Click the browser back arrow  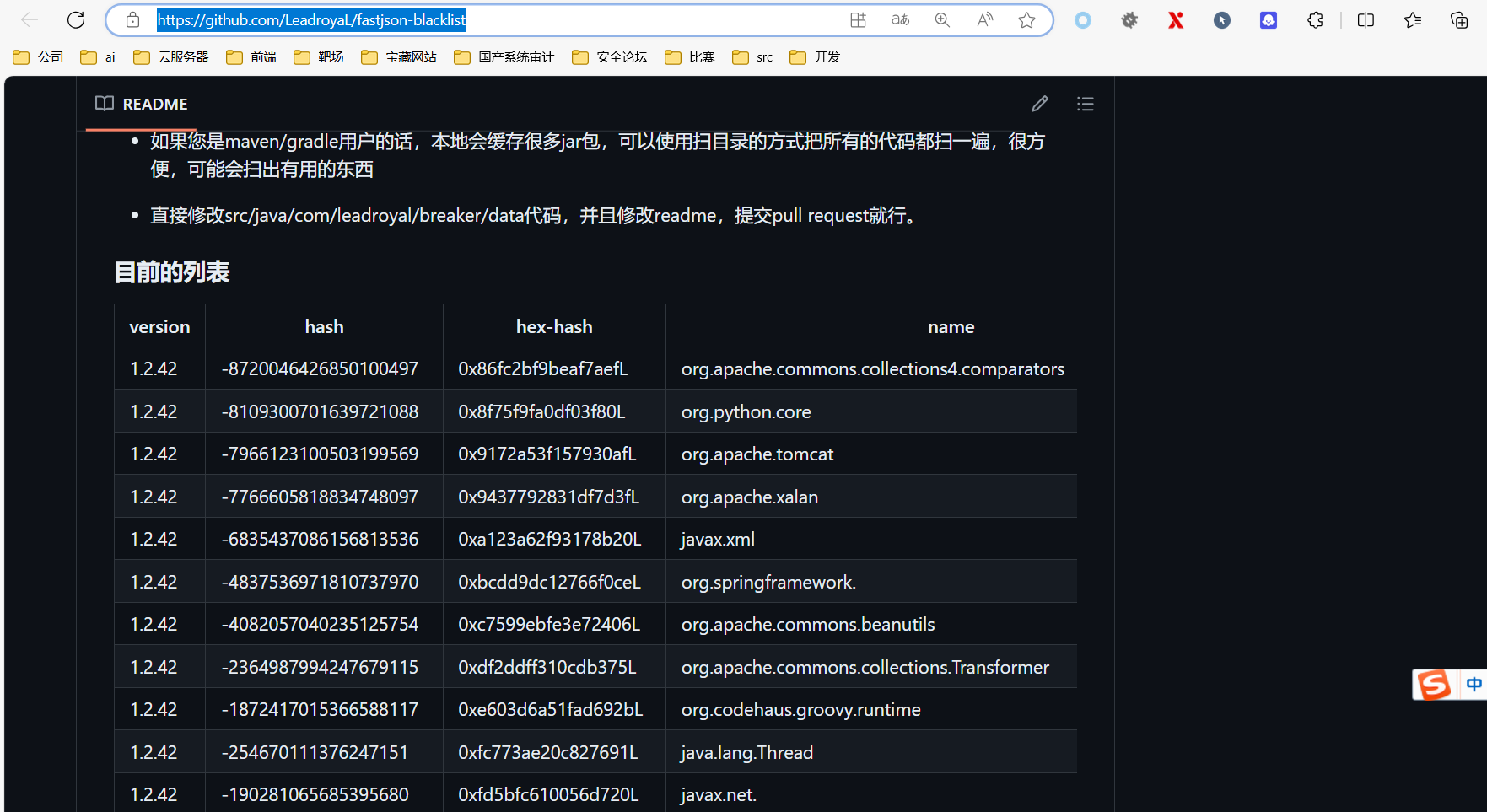coord(30,20)
